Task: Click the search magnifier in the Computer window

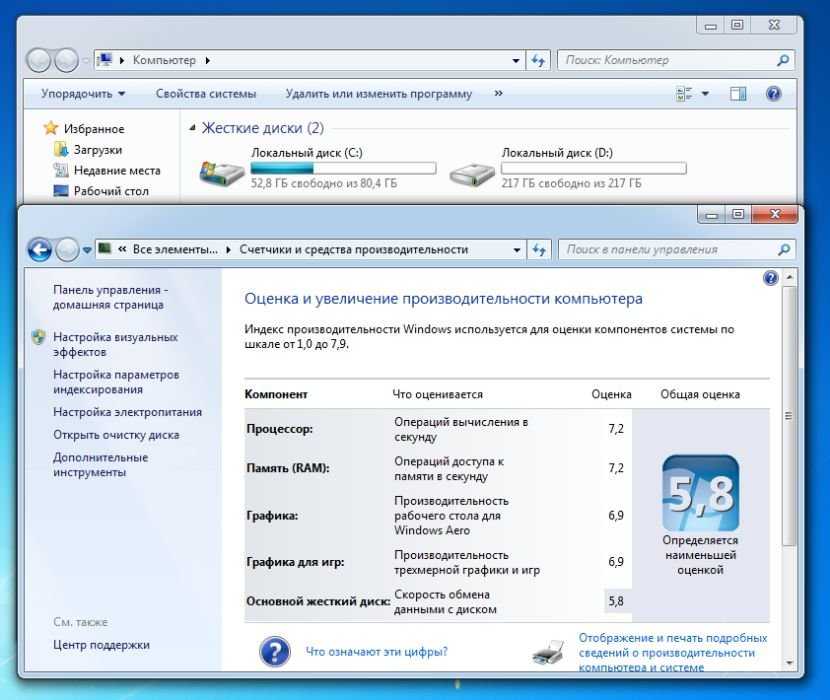Action: pyautogui.click(x=783, y=60)
